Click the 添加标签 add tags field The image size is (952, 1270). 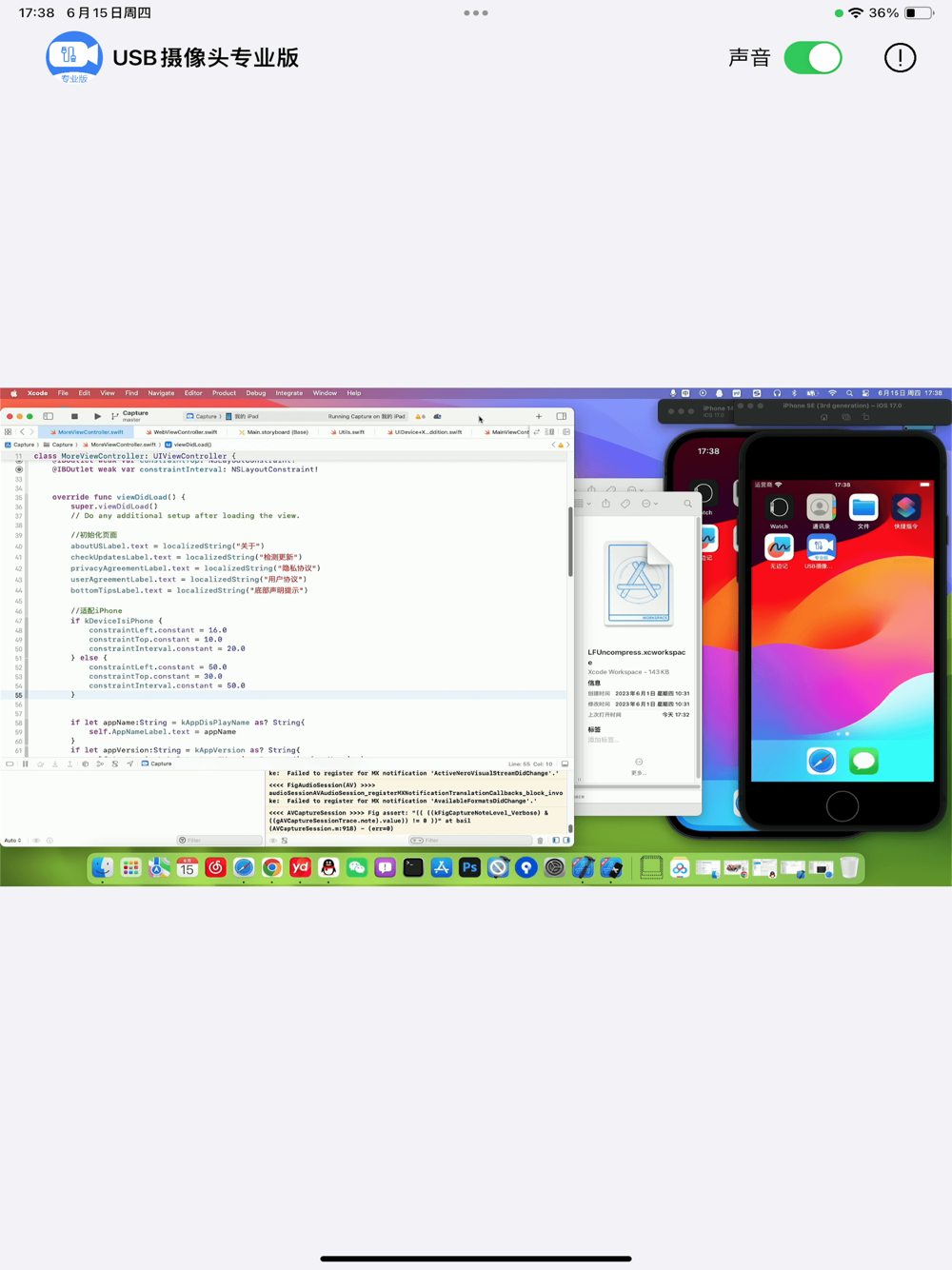603,740
